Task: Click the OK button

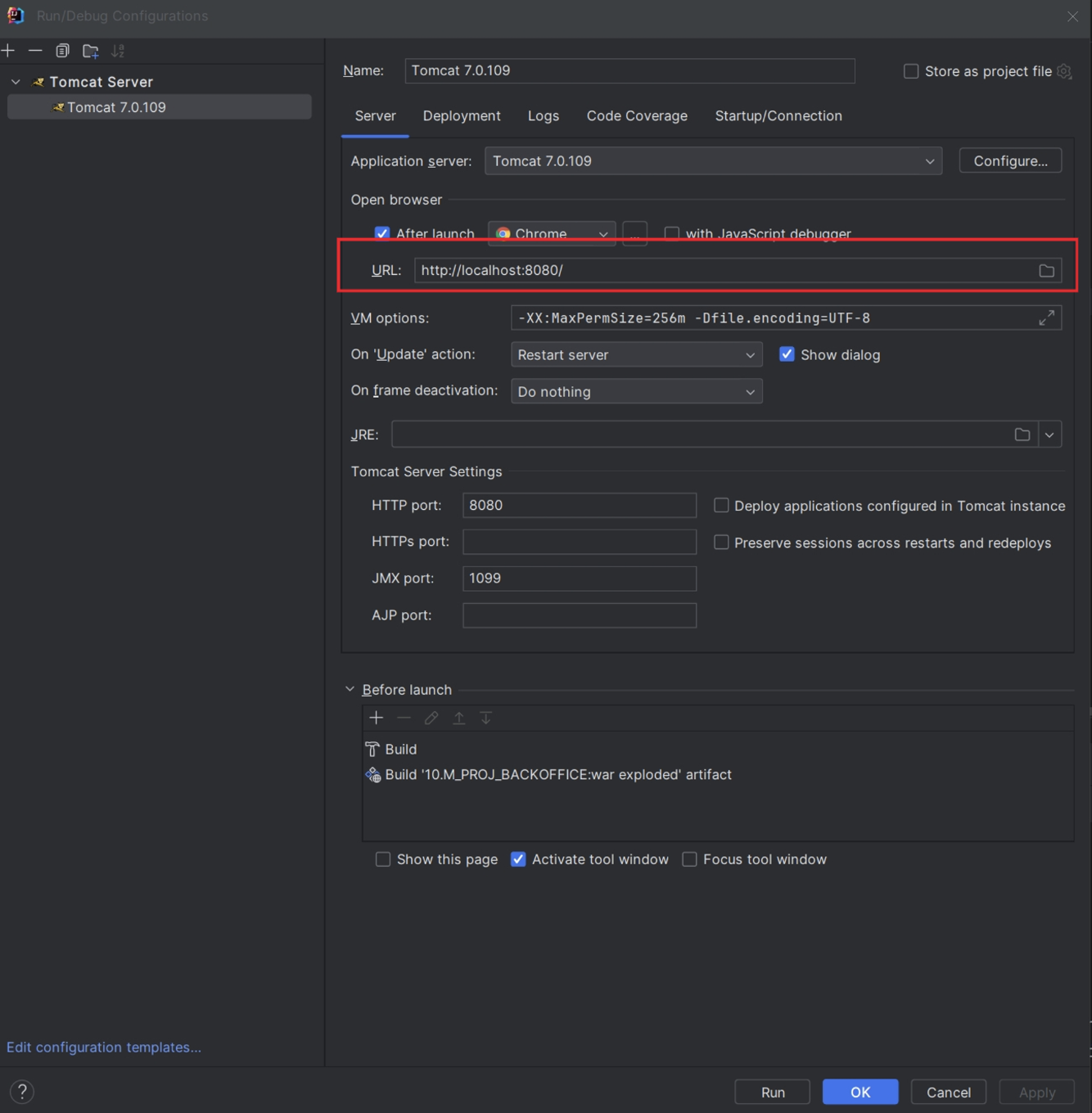Action: [x=860, y=1092]
